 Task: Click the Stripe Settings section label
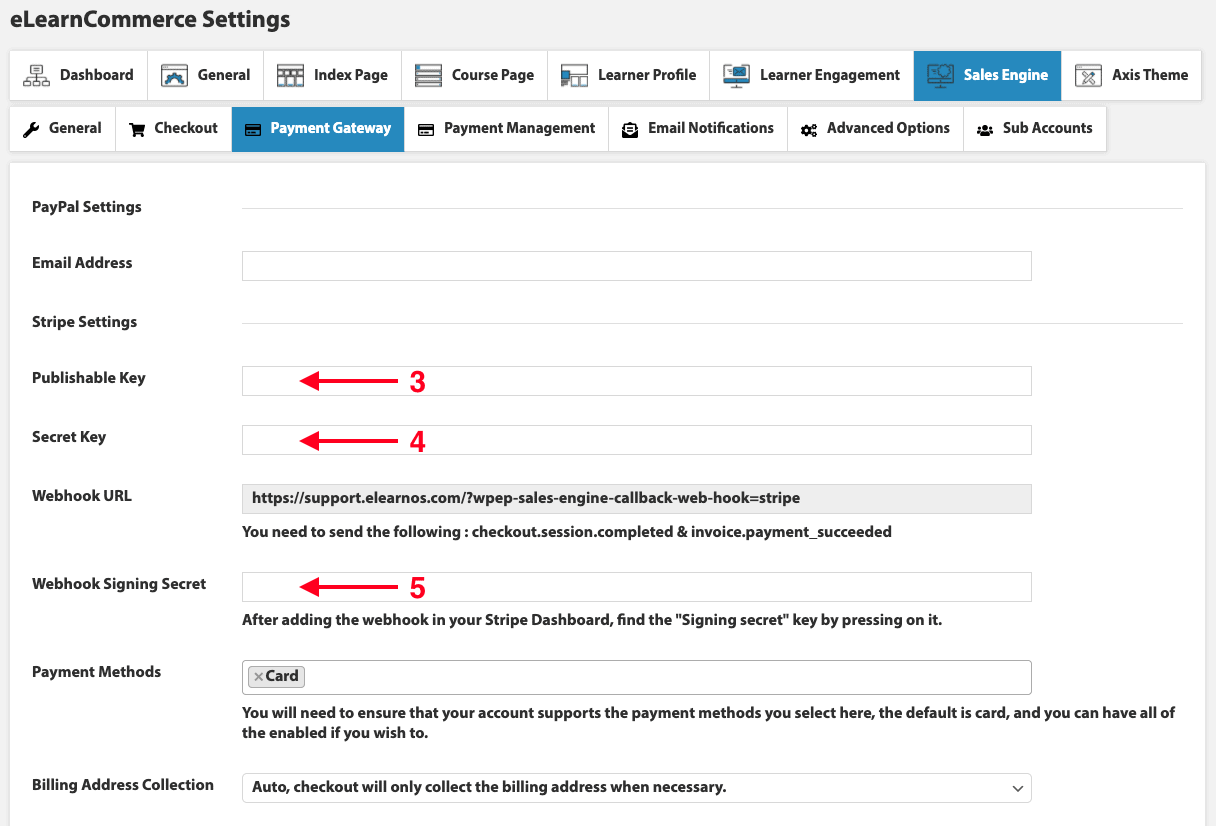click(x=84, y=323)
